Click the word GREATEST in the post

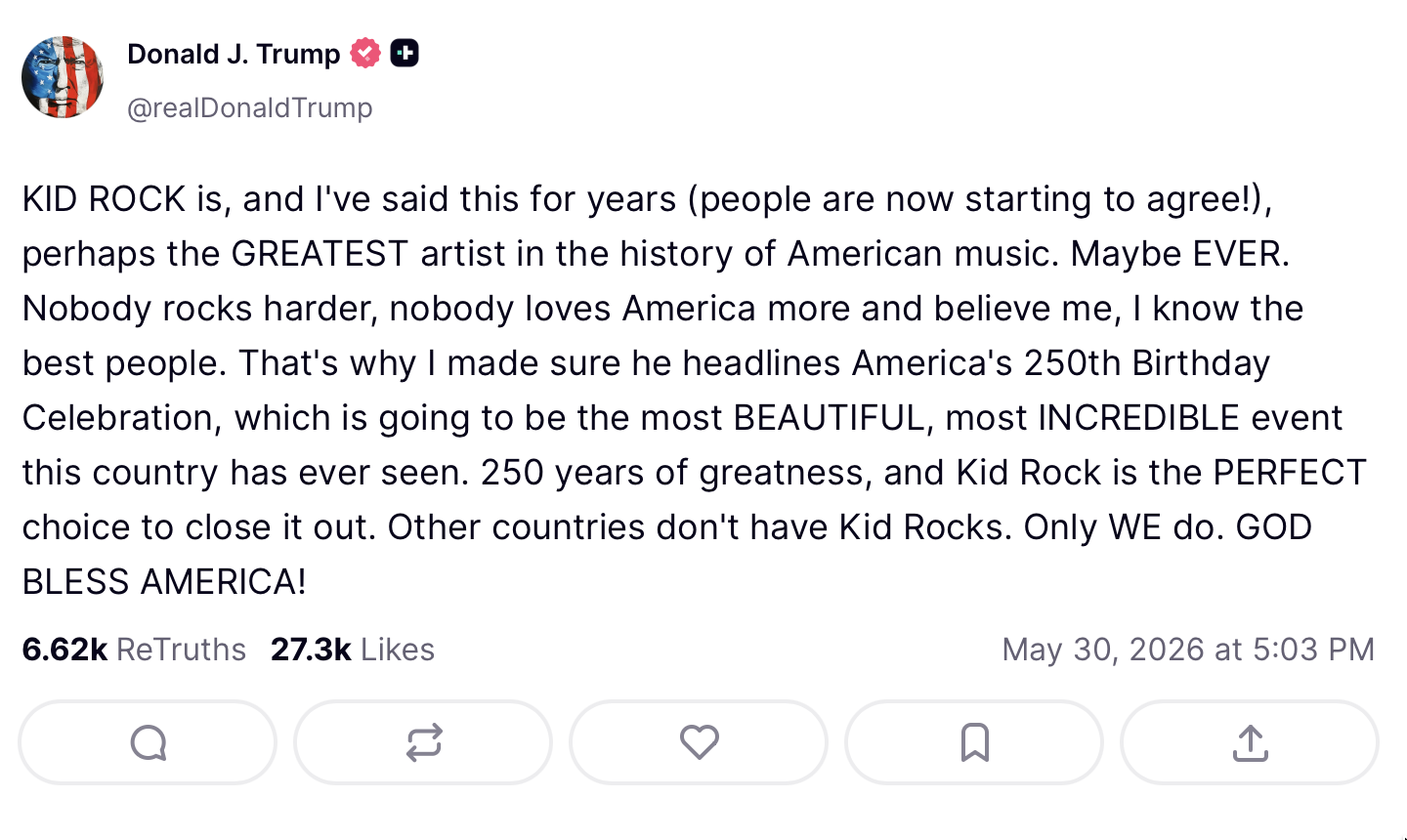320,254
